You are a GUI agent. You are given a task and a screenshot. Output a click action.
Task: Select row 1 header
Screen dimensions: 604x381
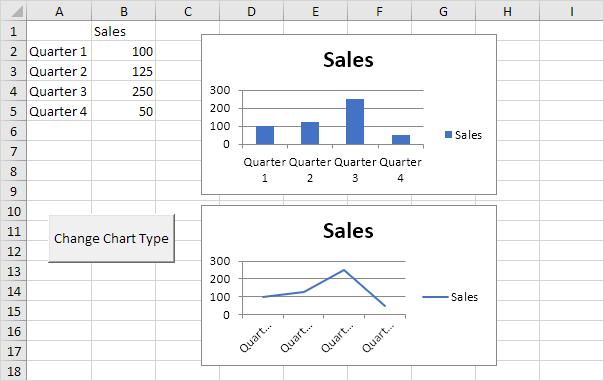click(13, 31)
